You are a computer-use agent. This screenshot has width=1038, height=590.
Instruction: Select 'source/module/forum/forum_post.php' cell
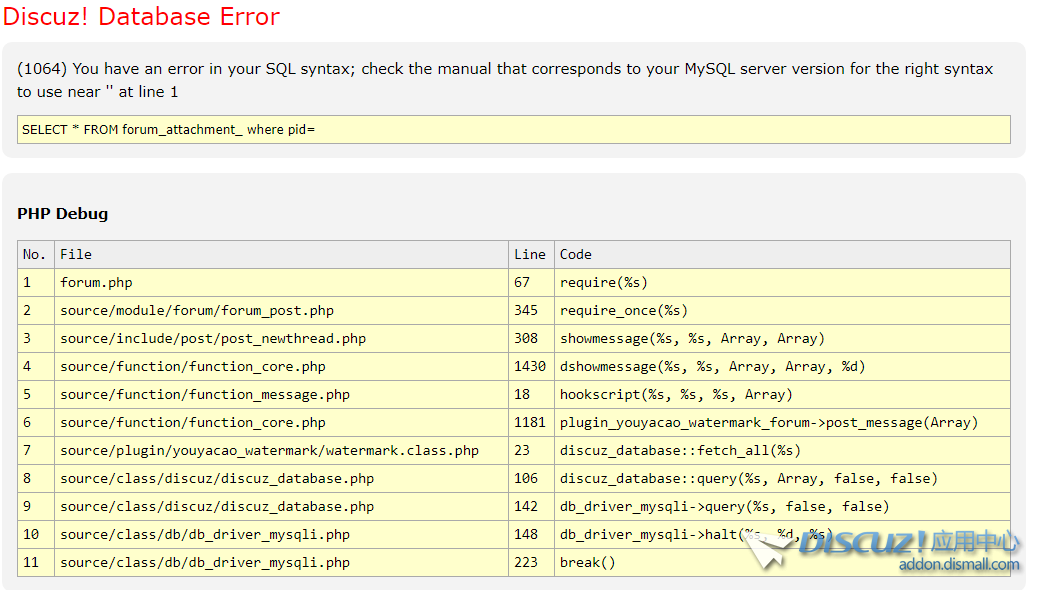[x=281, y=311]
